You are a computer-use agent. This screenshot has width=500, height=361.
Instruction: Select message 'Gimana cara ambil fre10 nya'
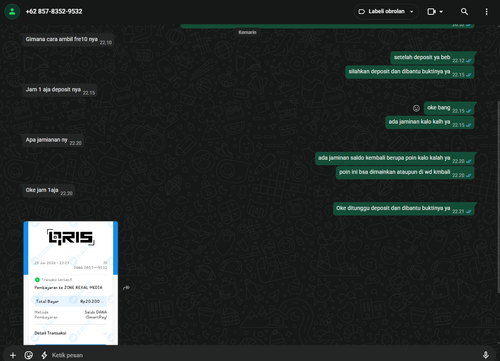click(68, 40)
